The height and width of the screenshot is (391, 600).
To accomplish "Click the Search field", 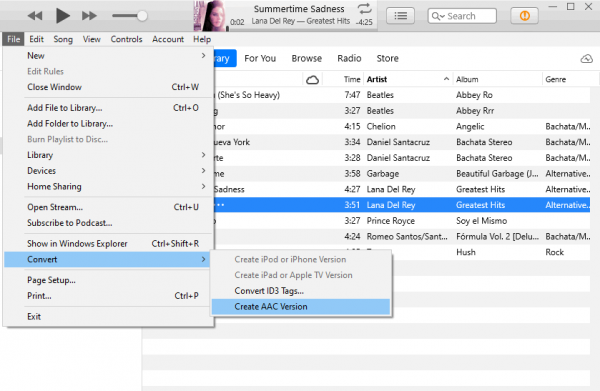I will click(462, 16).
